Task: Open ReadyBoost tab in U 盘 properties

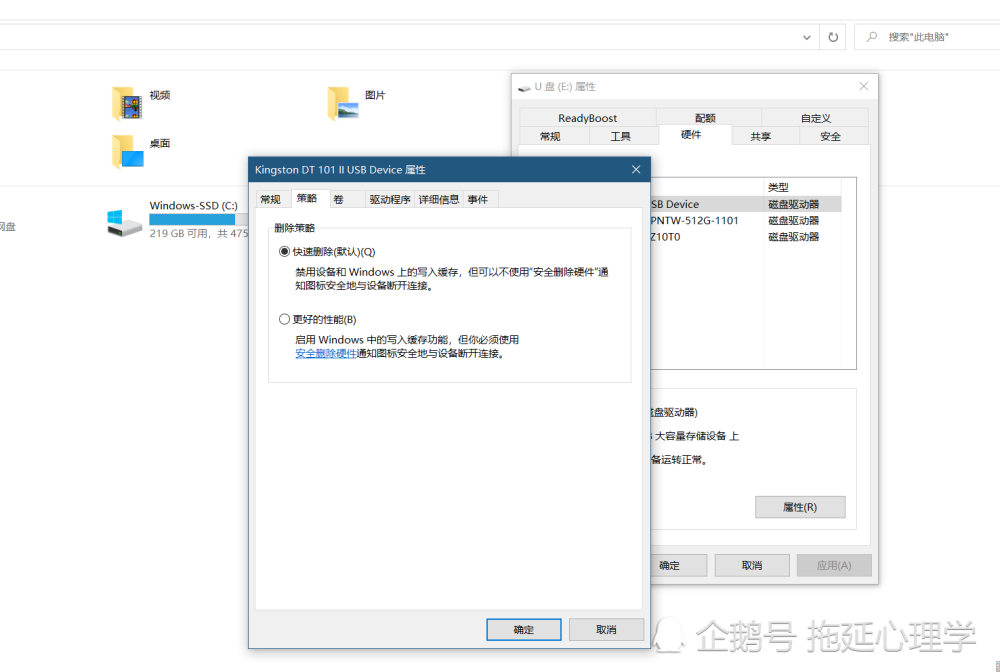Action: pyautogui.click(x=587, y=118)
